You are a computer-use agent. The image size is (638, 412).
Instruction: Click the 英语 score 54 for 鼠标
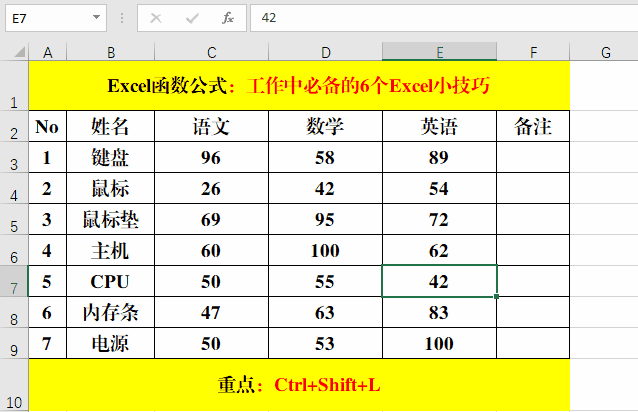click(x=439, y=188)
